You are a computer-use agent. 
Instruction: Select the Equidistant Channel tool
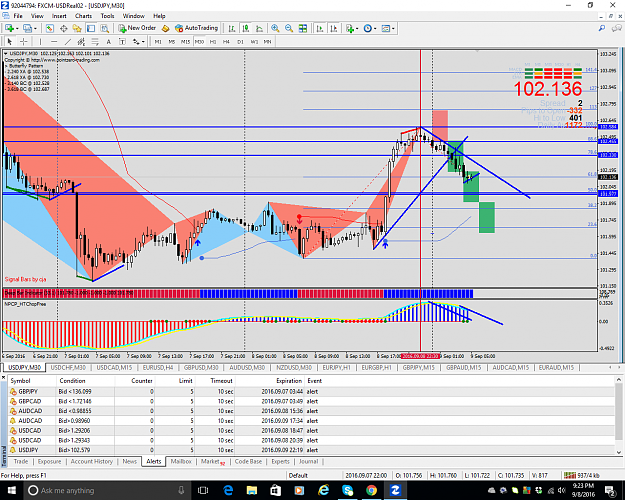81,41
